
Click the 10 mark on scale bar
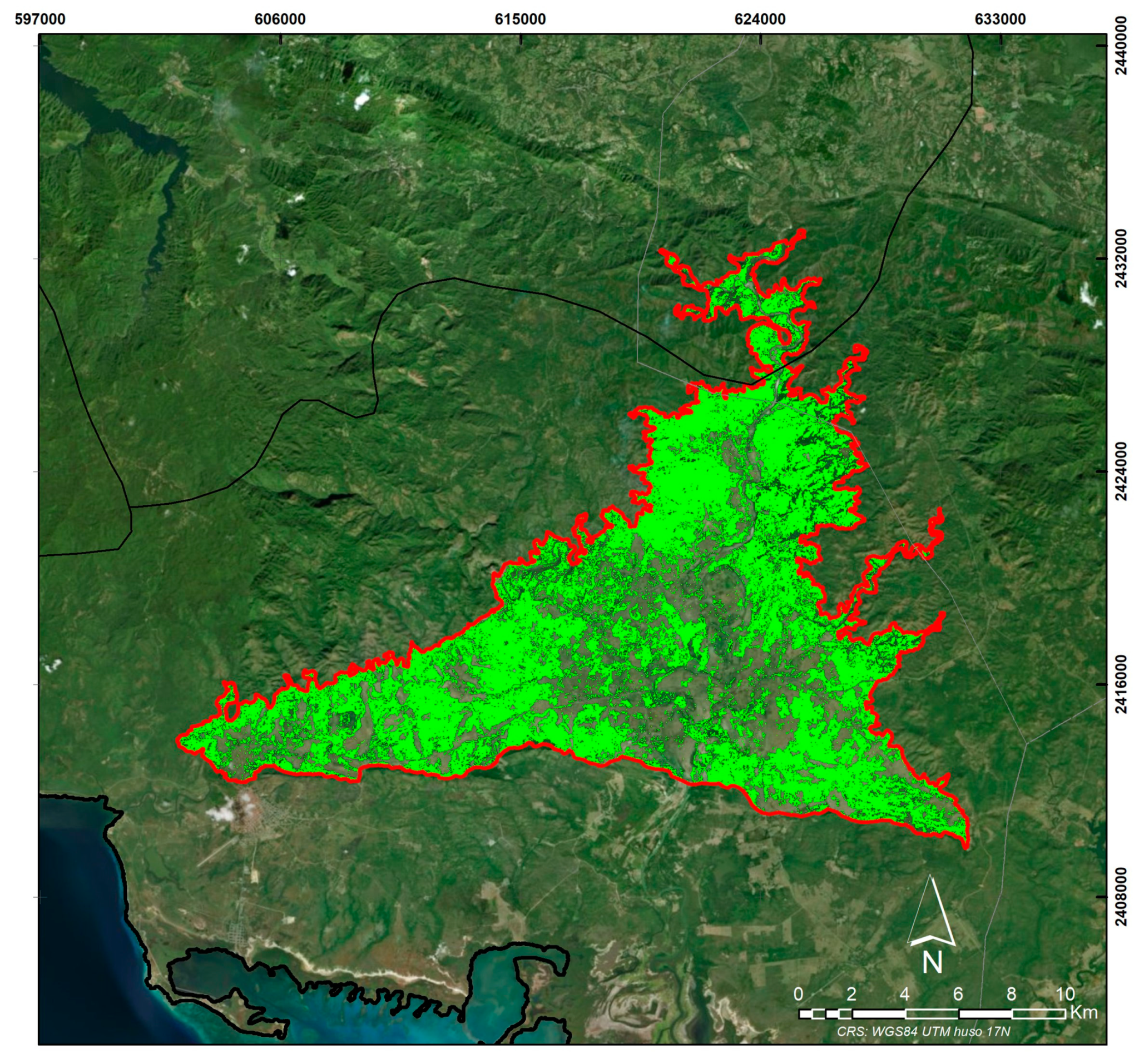pos(1064,993)
